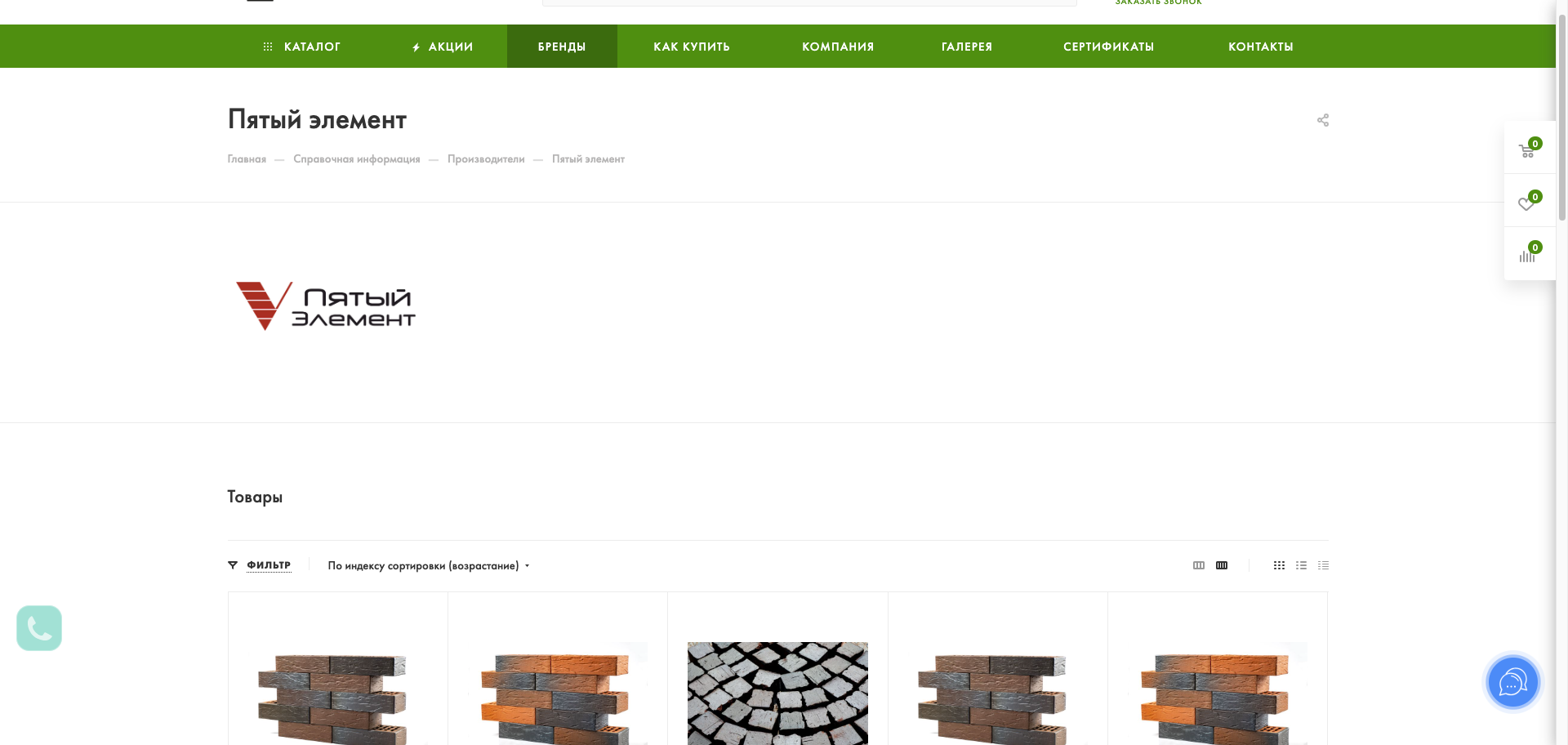
Task: Open the last orange brick product thumbnail
Action: pos(1217,694)
